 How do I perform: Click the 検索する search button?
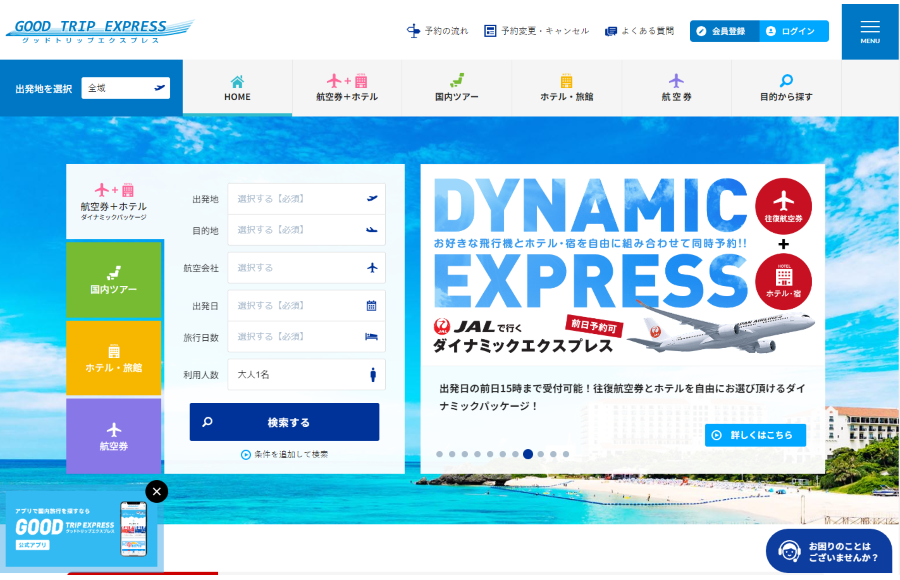284,422
